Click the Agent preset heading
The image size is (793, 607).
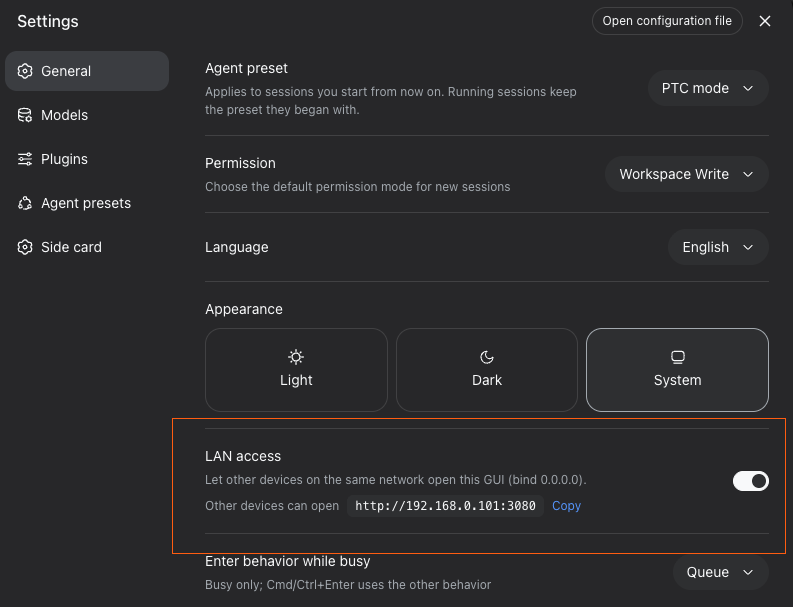point(246,68)
